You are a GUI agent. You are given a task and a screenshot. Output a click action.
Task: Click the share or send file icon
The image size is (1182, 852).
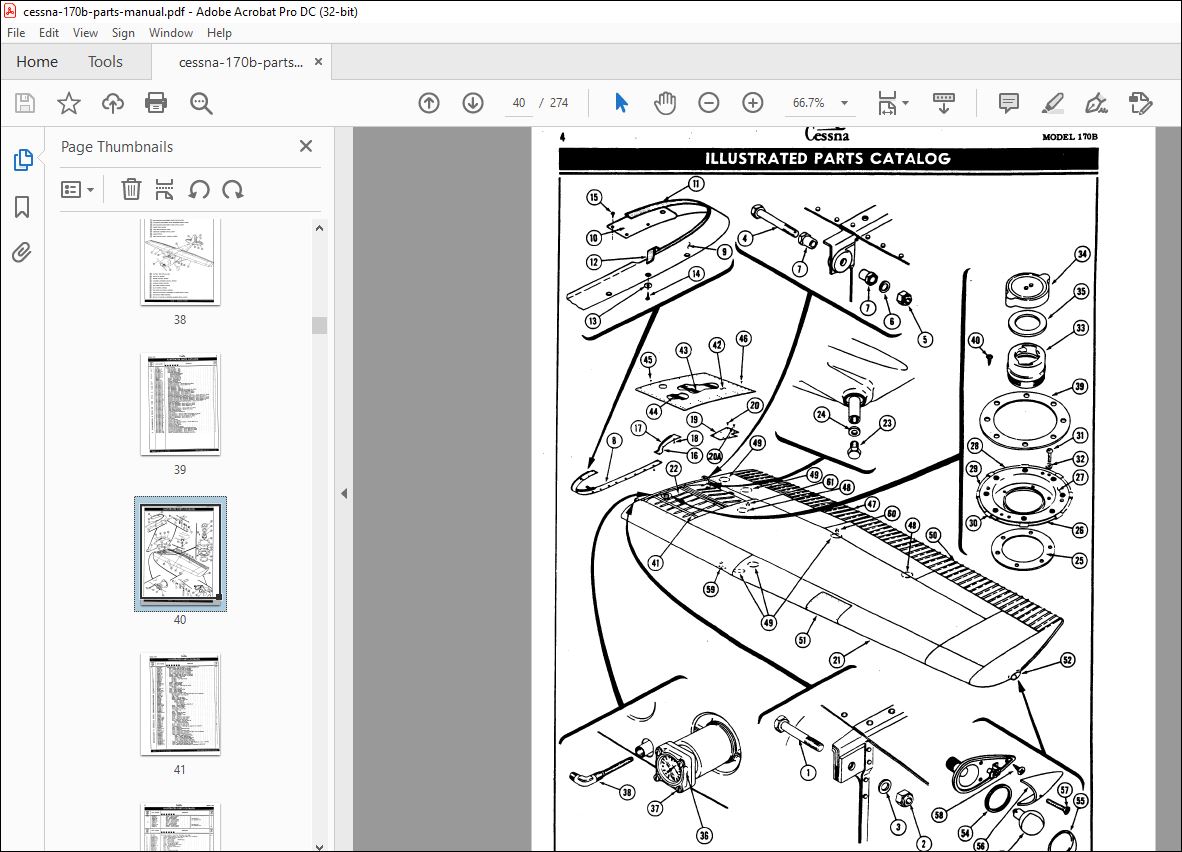pos(1141,103)
